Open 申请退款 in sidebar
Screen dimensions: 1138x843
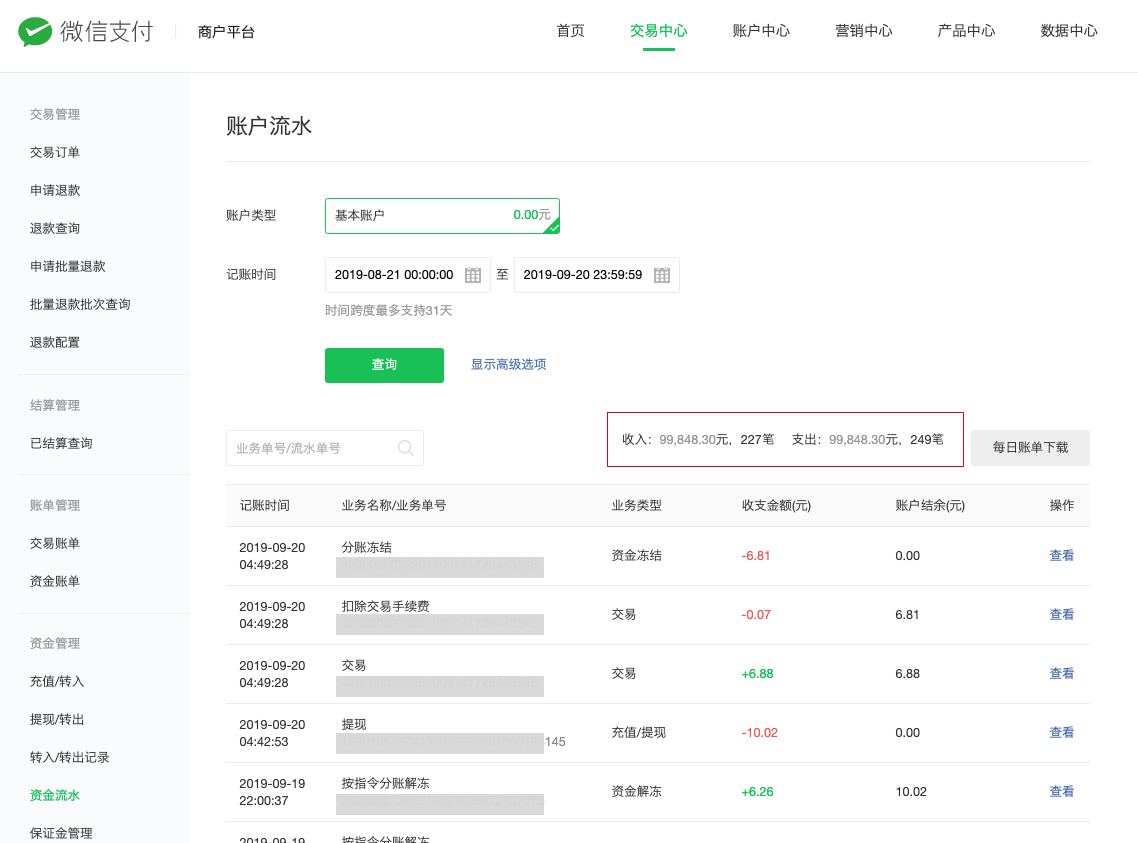pyautogui.click(x=54, y=190)
